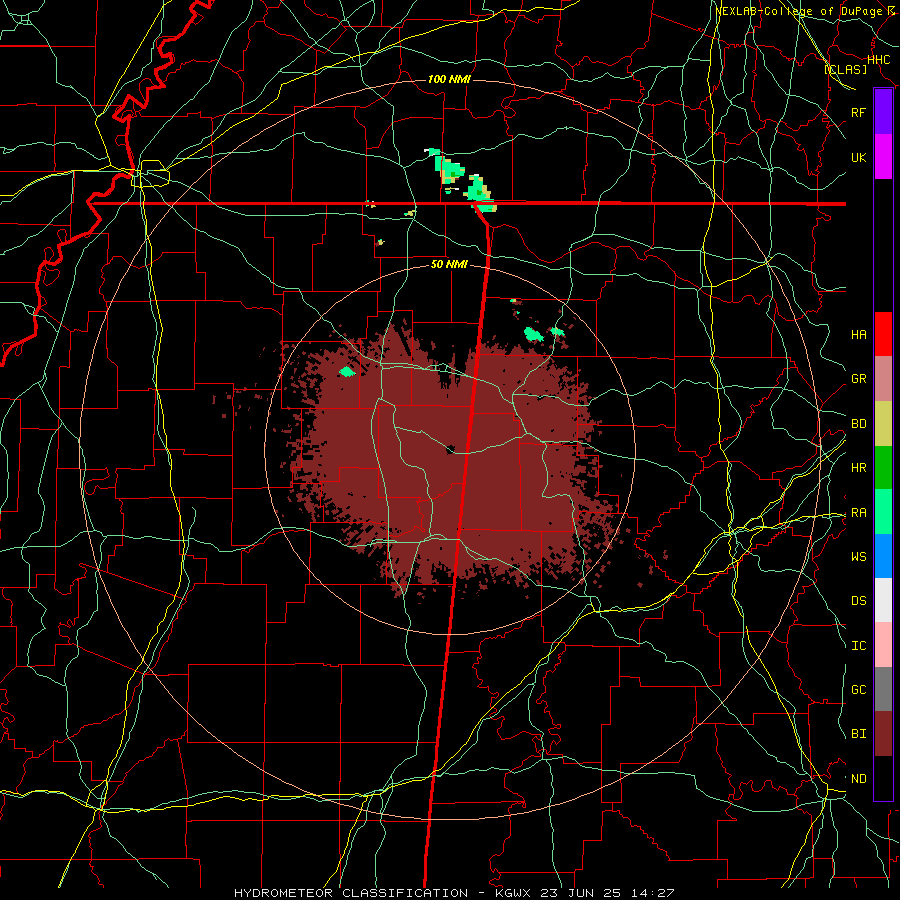900x900 pixels.
Task: Click the WS legend label
Action: point(859,556)
